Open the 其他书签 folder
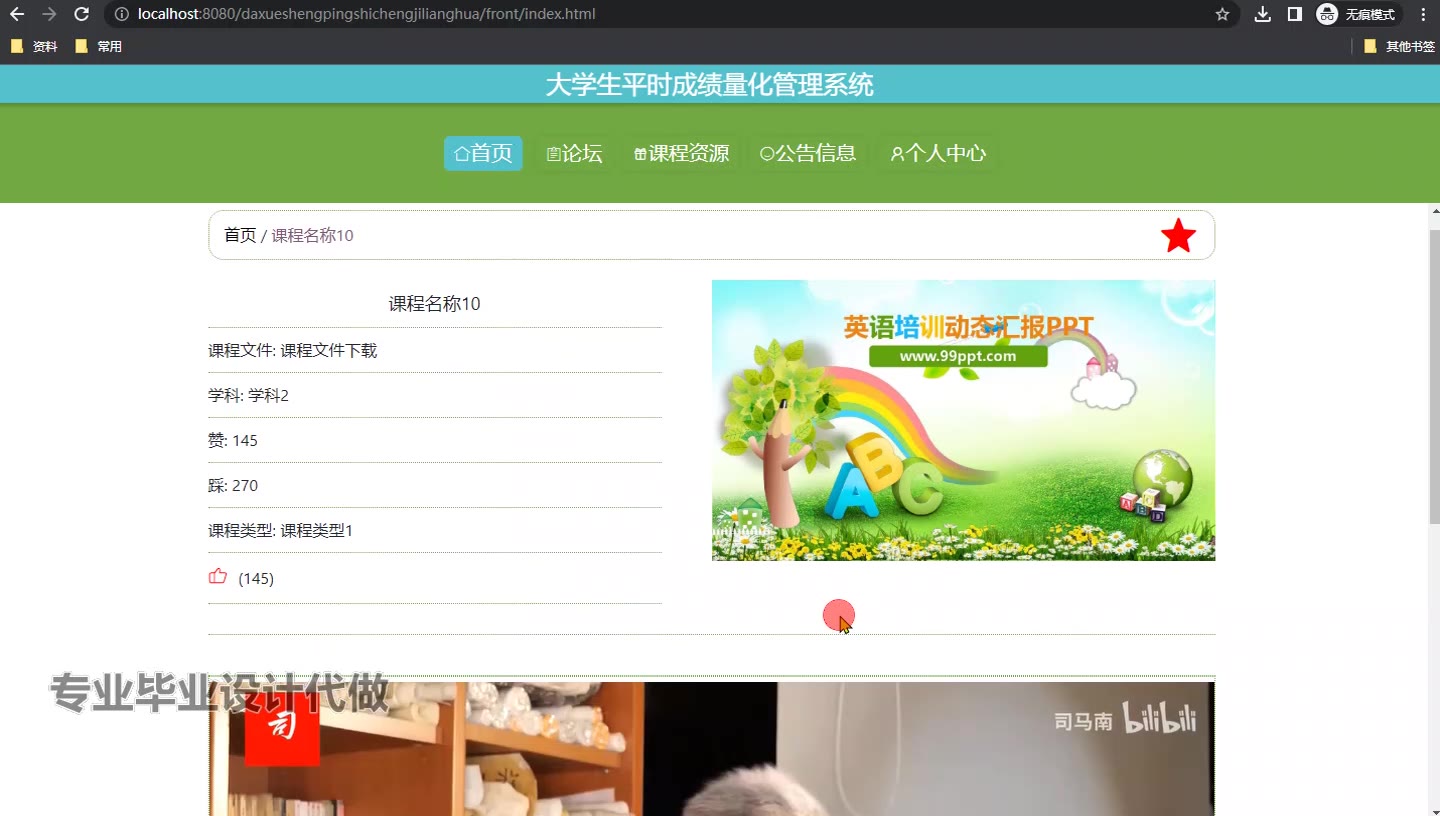The width and height of the screenshot is (1440, 816). click(x=1399, y=46)
